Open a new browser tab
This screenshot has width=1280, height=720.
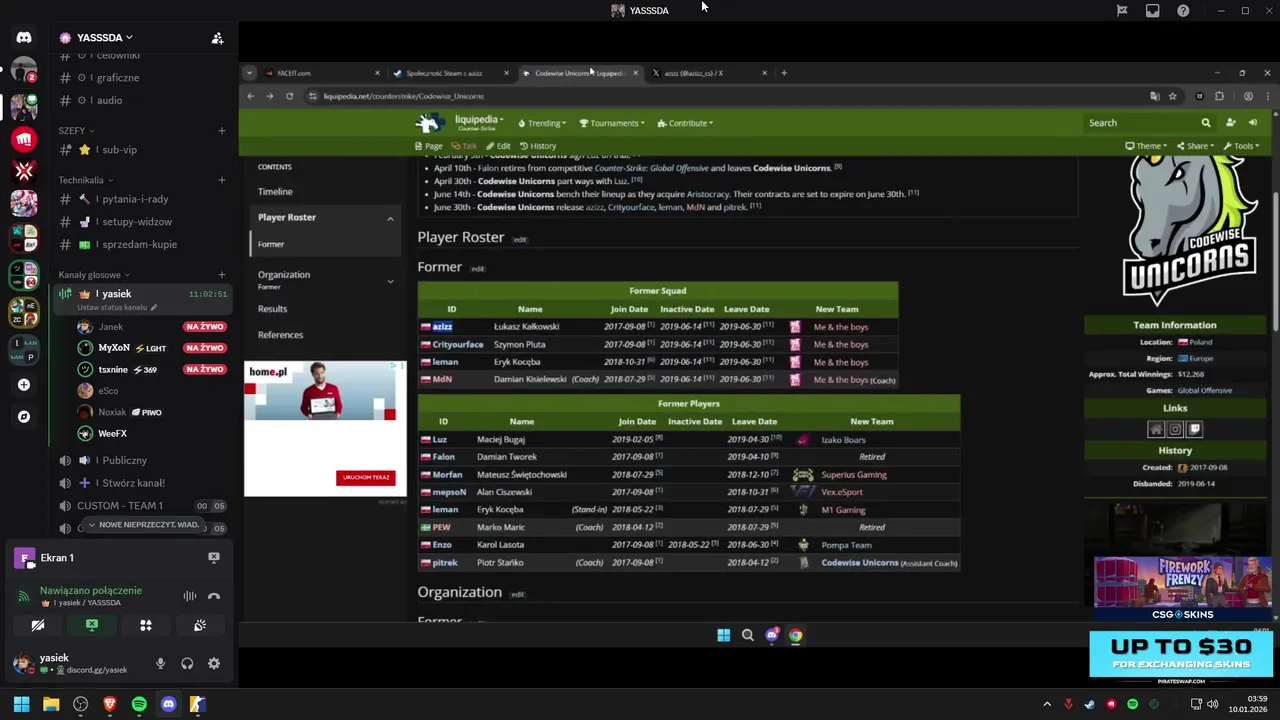[x=784, y=73]
